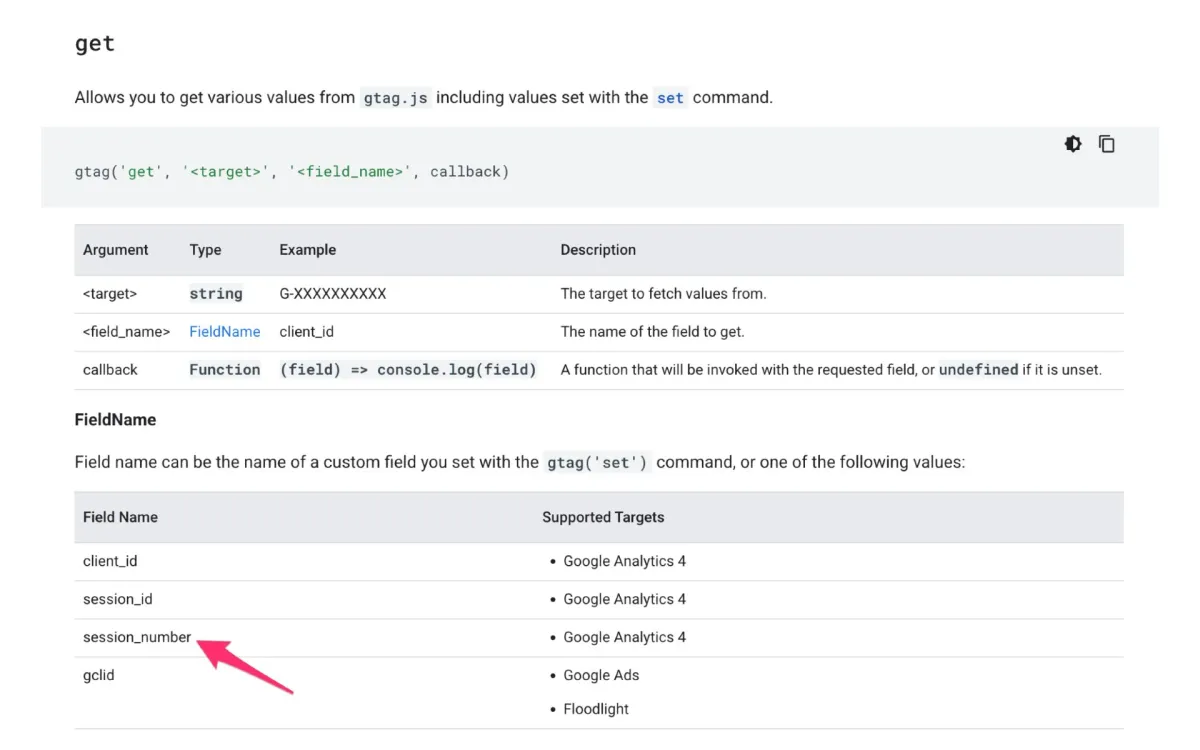Click the Example column header
The width and height of the screenshot is (1200, 750).
point(307,250)
